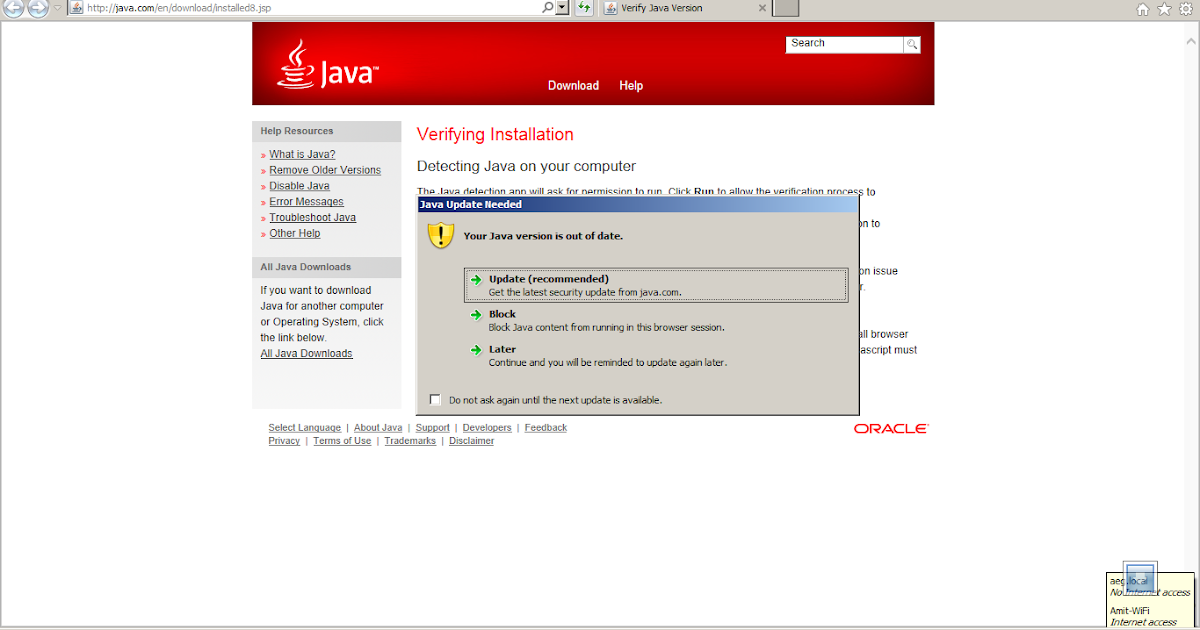
Task: Open the Feedback footer link
Action: click(546, 428)
